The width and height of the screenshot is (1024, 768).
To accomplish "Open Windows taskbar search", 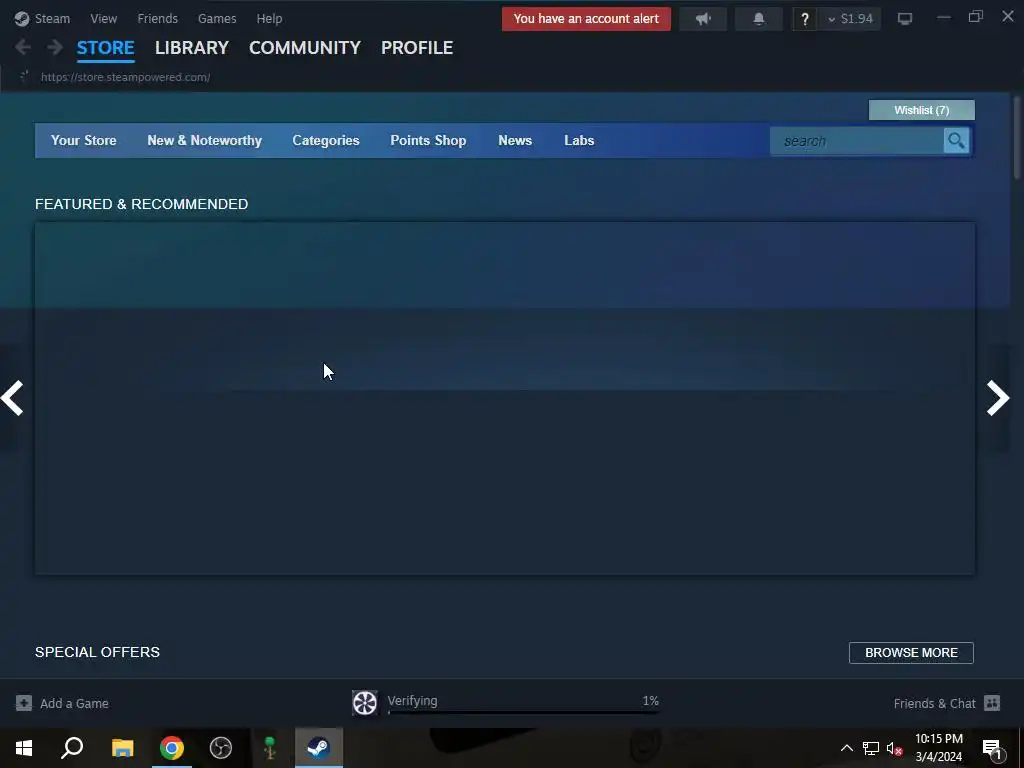I will pos(72,748).
